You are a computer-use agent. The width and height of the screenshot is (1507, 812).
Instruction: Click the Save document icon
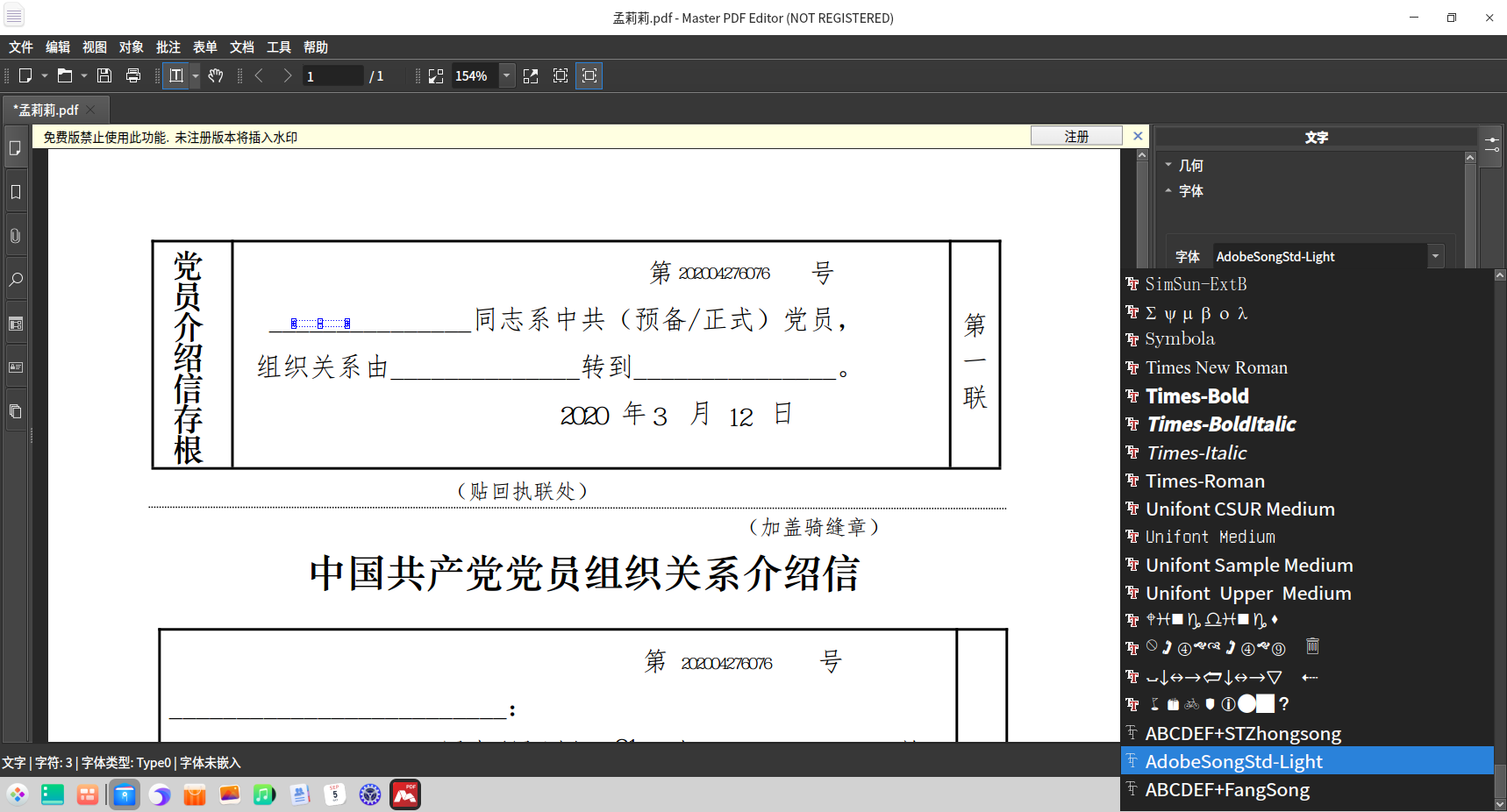(104, 75)
